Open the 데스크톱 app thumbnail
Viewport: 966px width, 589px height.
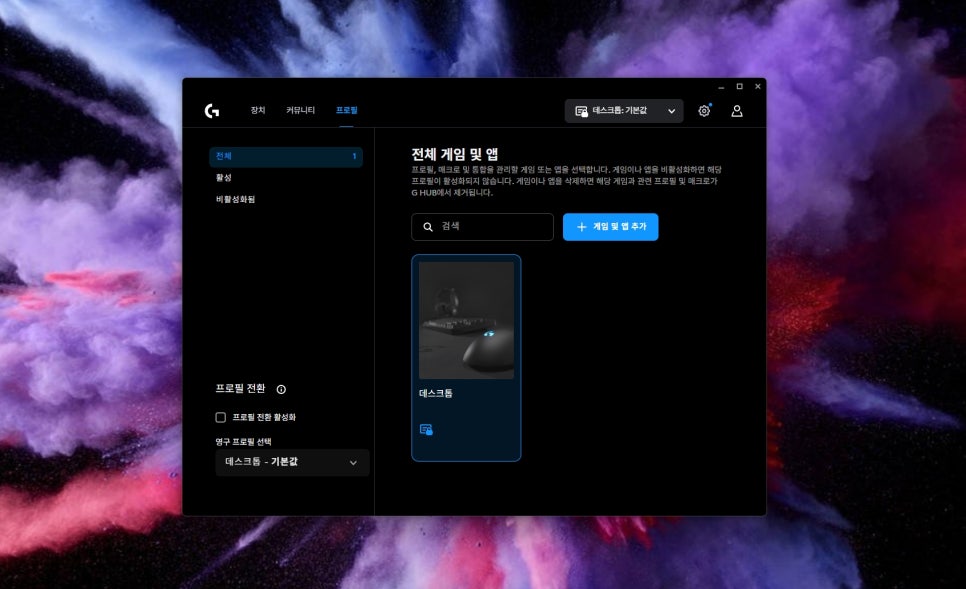[x=466, y=320]
